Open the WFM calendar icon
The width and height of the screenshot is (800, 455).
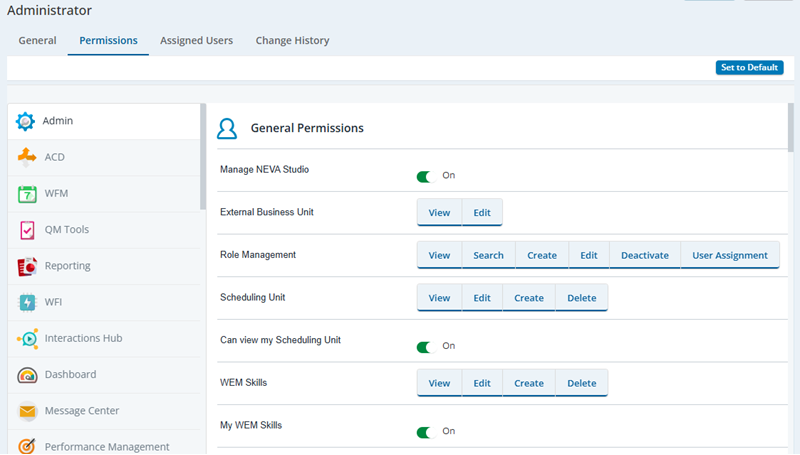click(27, 194)
